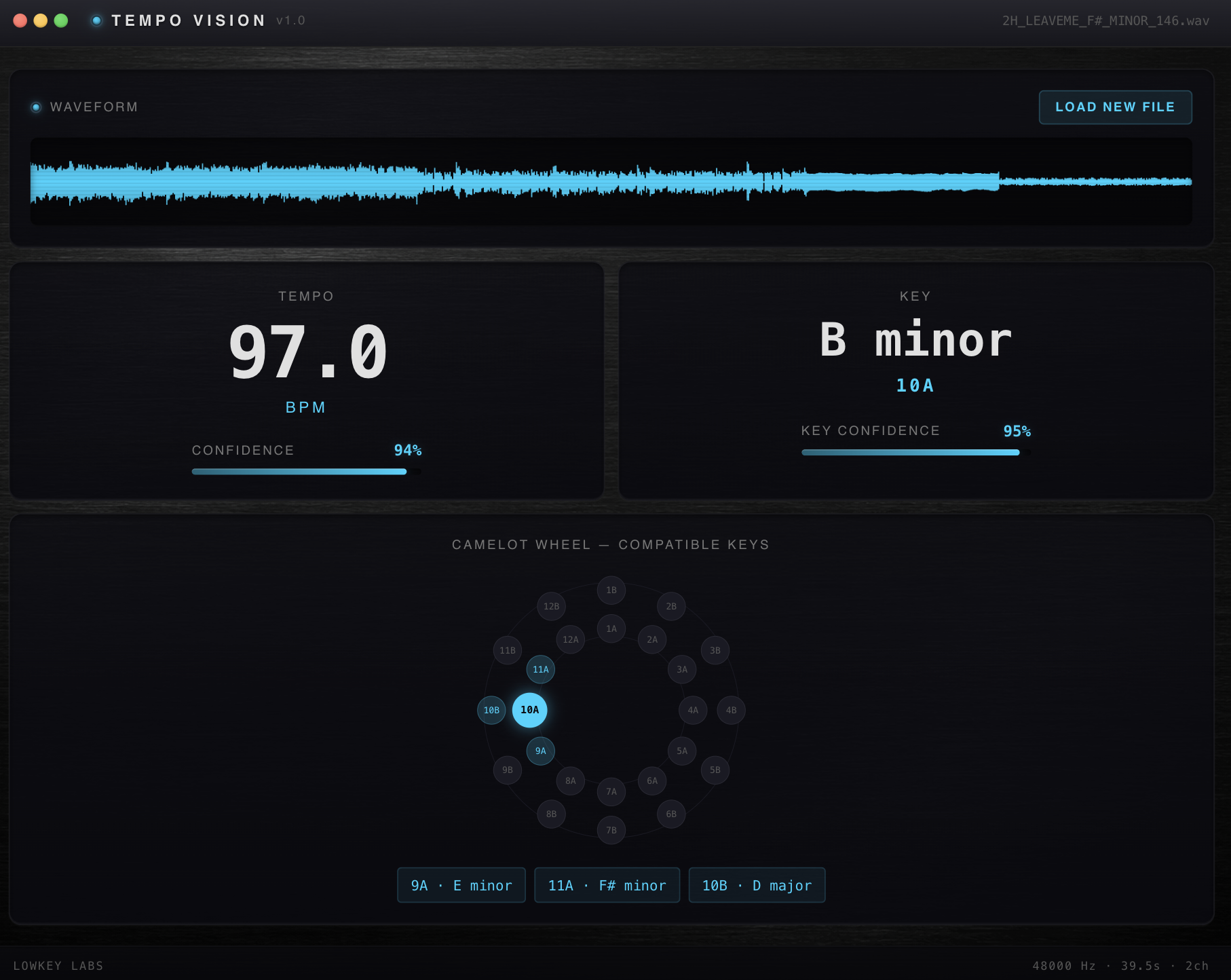
Task: Click the 5A node on the wheel
Action: click(682, 751)
